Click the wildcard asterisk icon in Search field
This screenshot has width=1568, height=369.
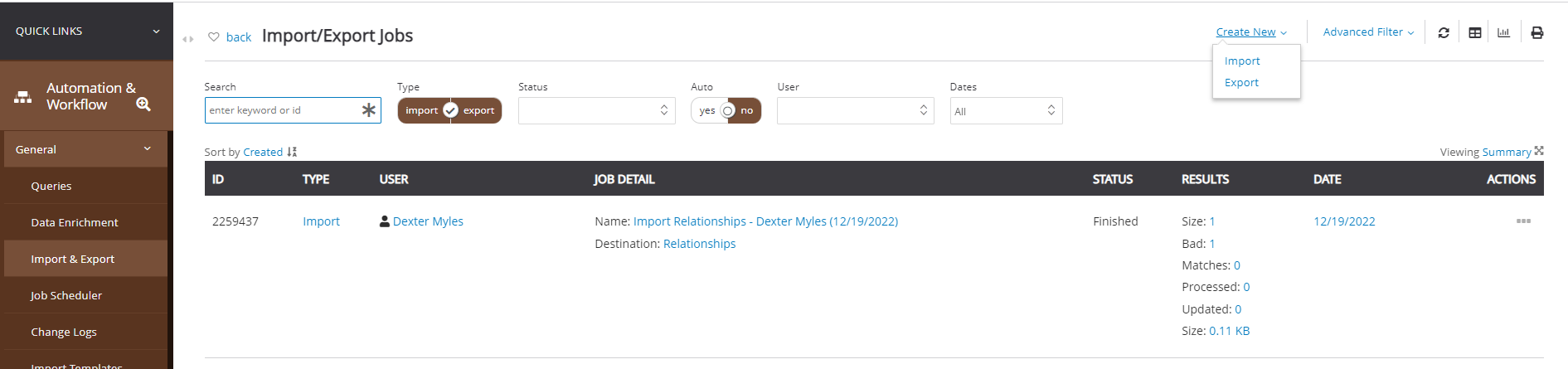(369, 110)
